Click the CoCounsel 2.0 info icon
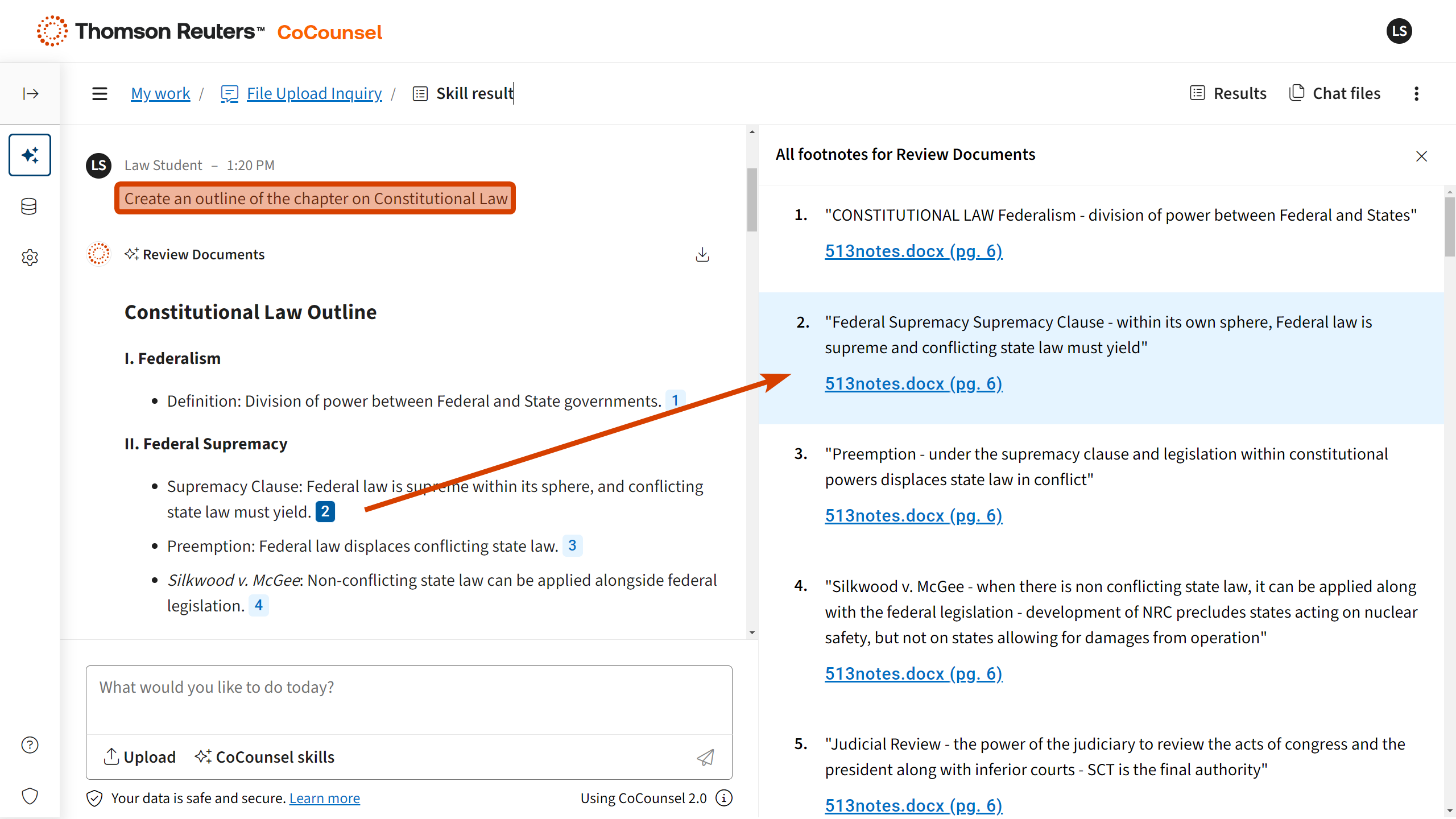The image size is (1456, 819). coord(724,798)
